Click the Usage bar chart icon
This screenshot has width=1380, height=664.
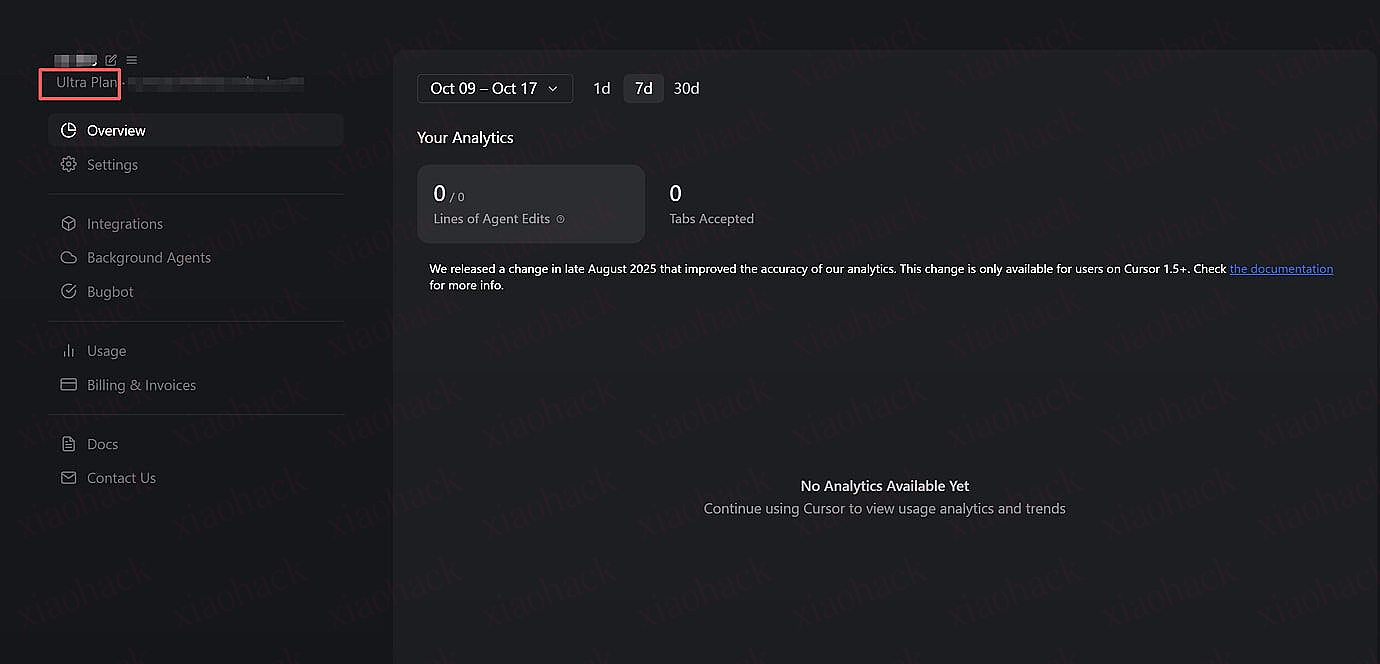(x=69, y=350)
